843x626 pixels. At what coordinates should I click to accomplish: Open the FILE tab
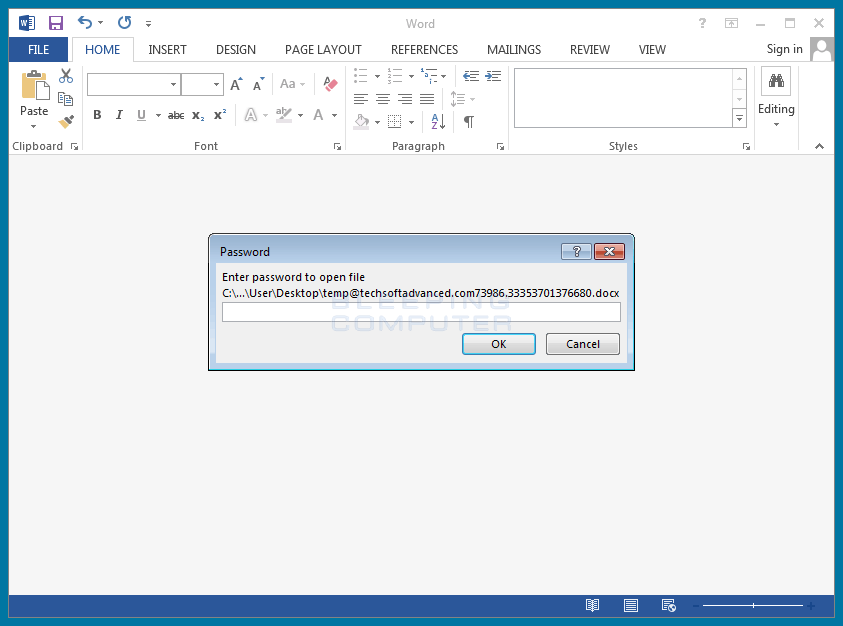click(38, 49)
